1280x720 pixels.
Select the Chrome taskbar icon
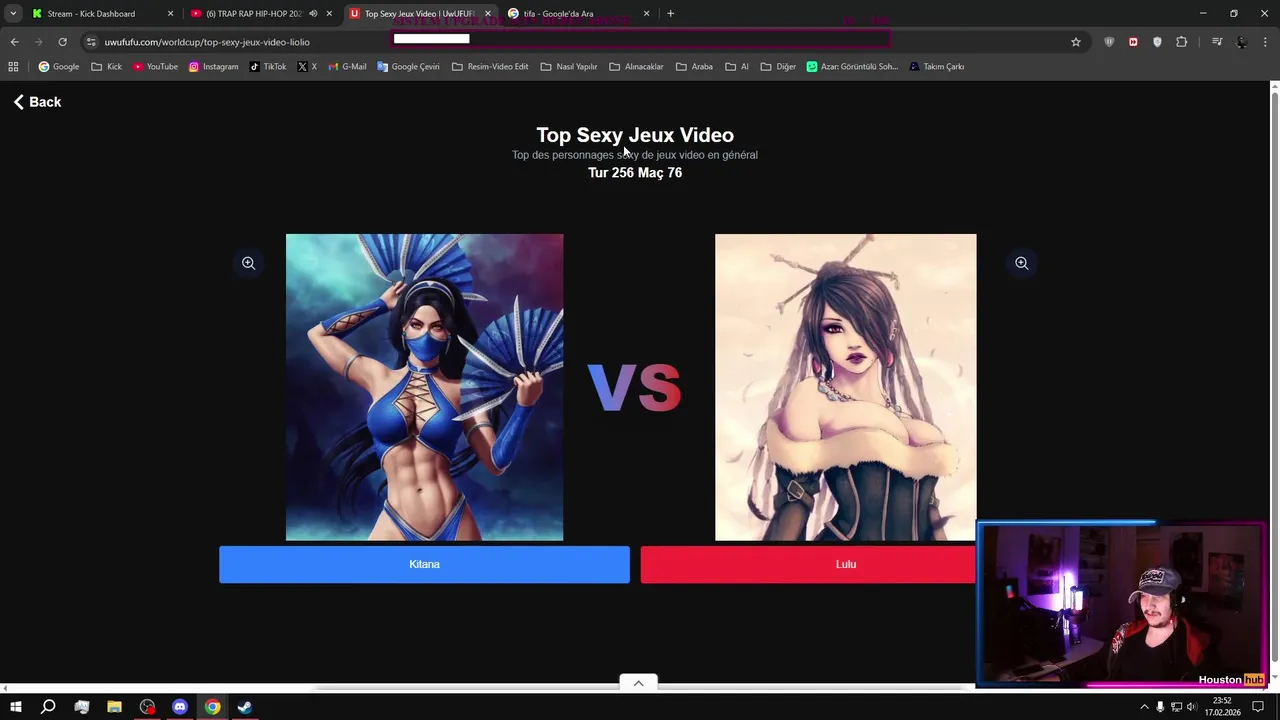[212, 707]
